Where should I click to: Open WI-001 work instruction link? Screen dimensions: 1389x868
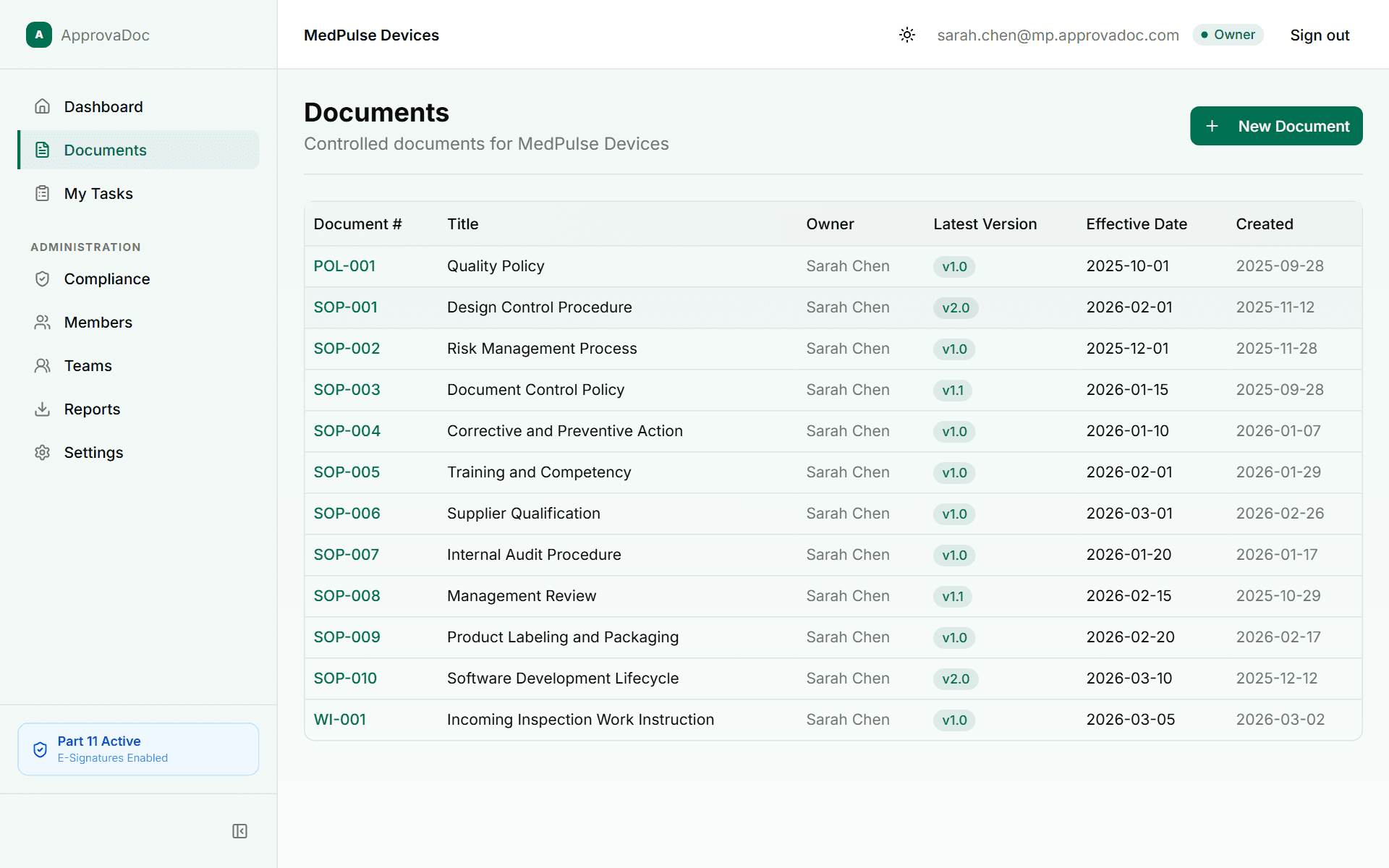point(339,720)
